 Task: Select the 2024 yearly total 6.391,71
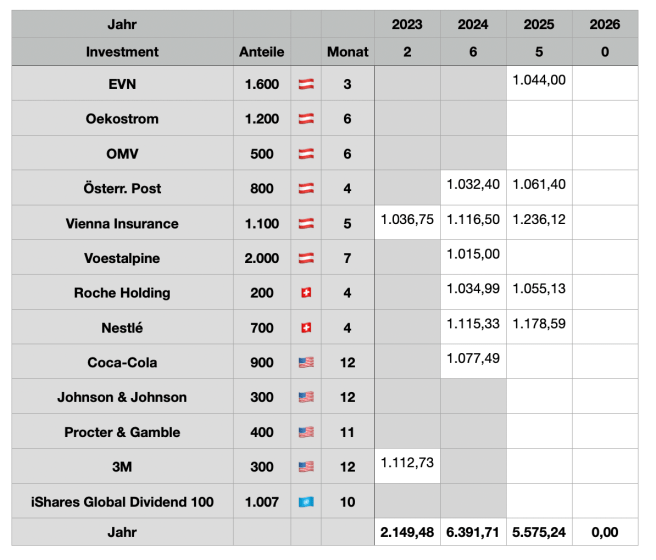473,533
